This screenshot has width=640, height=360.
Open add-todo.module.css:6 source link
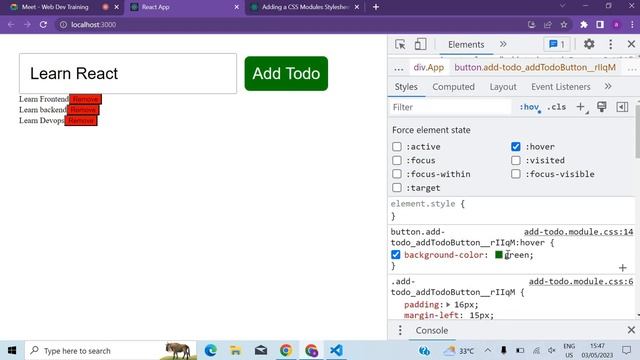[581, 281]
